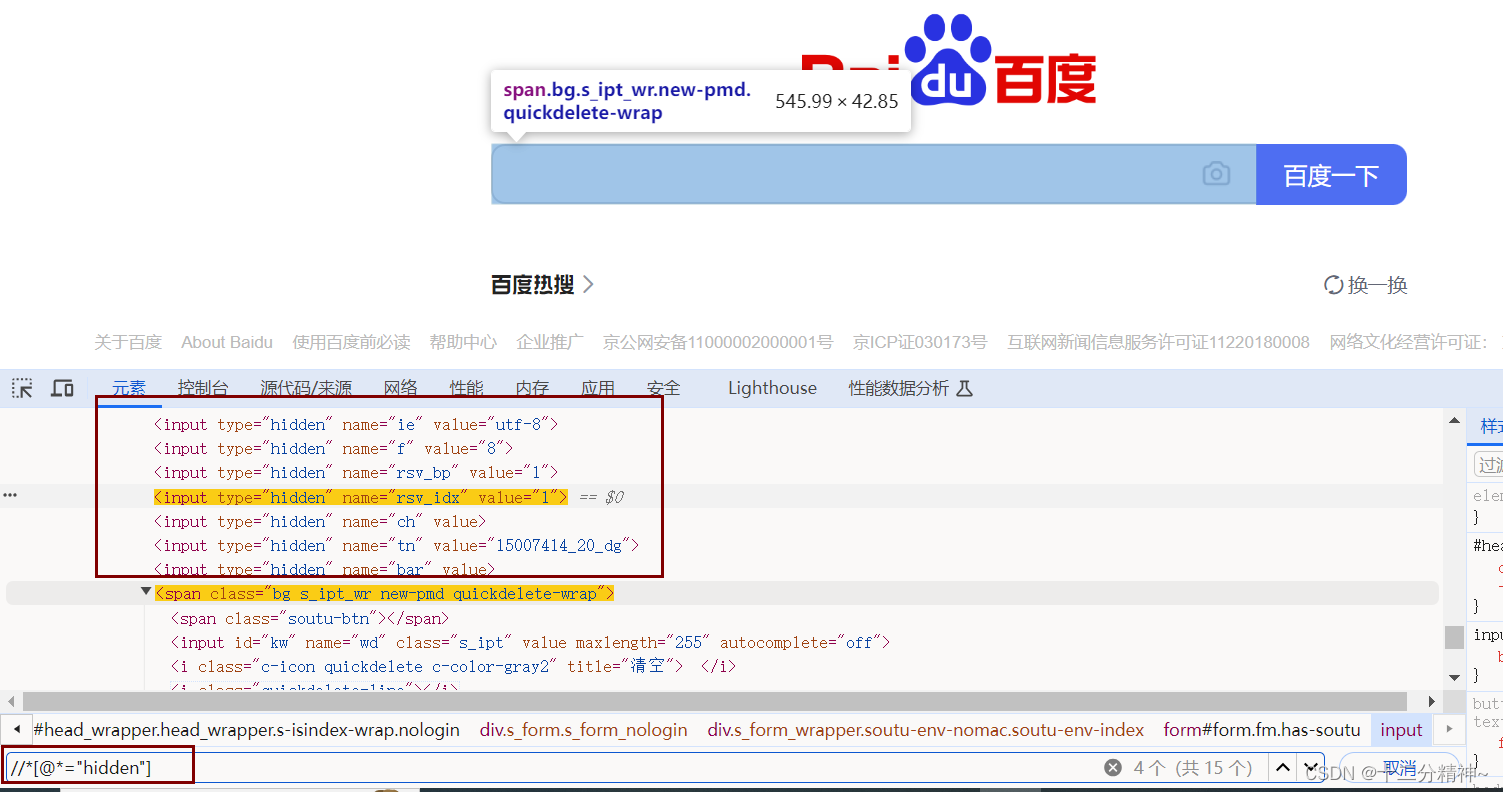1503x792 pixels.
Task: Click breadcrumb div.s_form.s_form_nologin
Action: [584, 730]
